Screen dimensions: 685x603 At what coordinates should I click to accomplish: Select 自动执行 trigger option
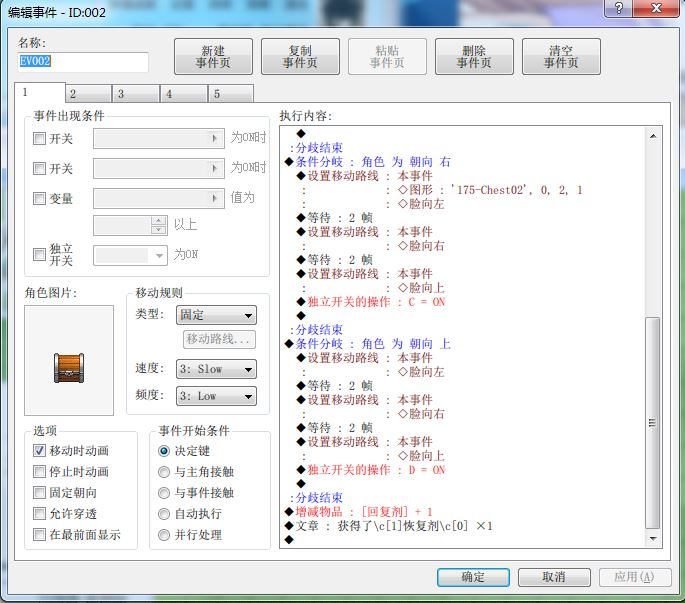click(164, 514)
